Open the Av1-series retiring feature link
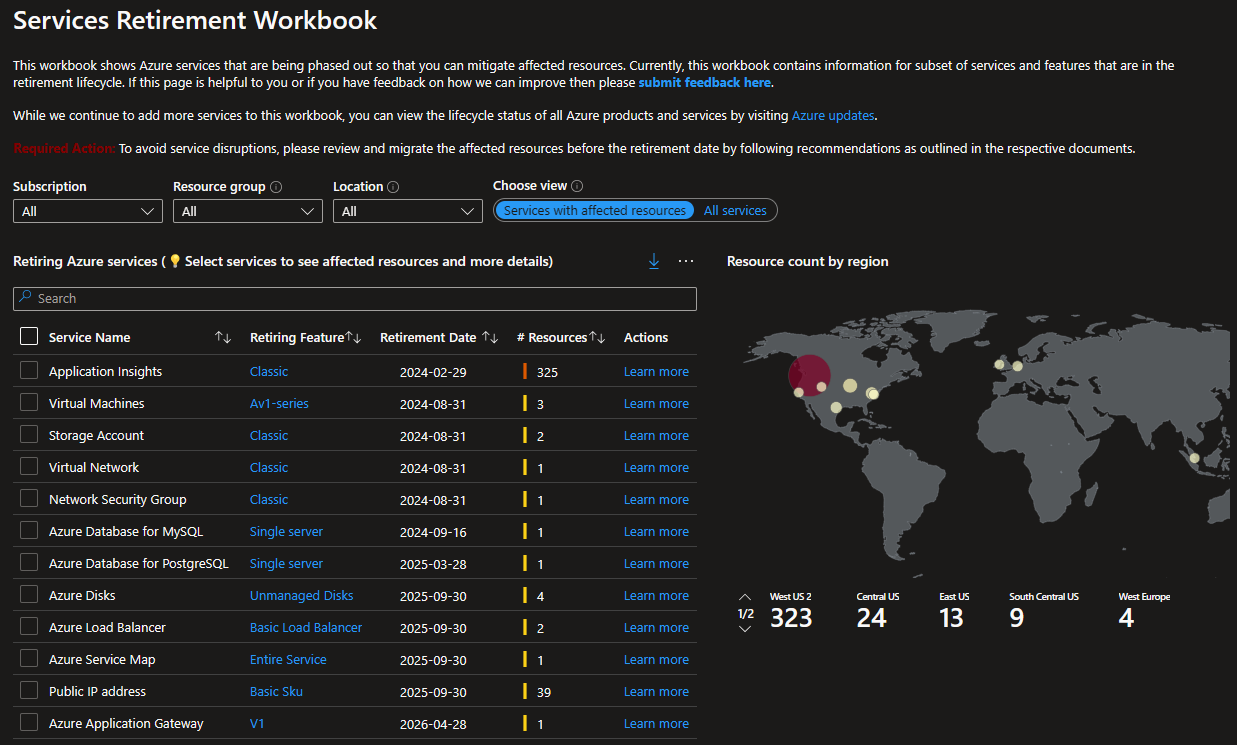 [x=279, y=404]
